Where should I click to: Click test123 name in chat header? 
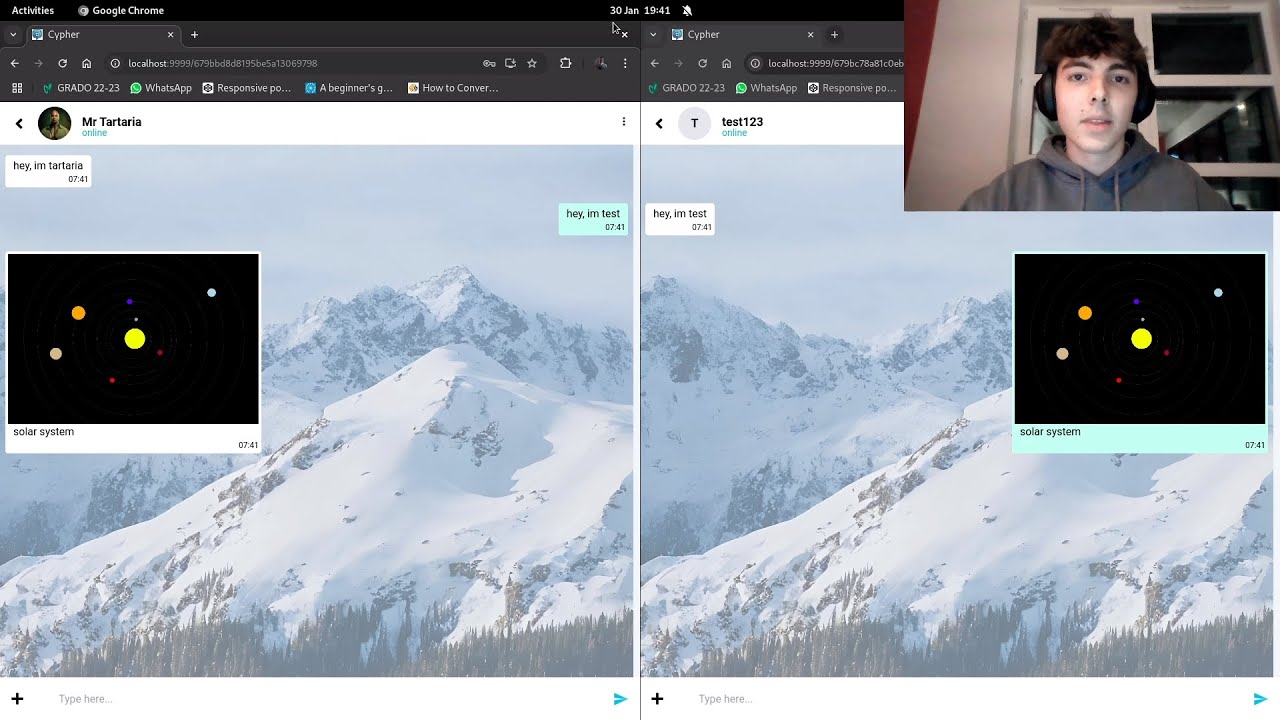click(x=742, y=121)
